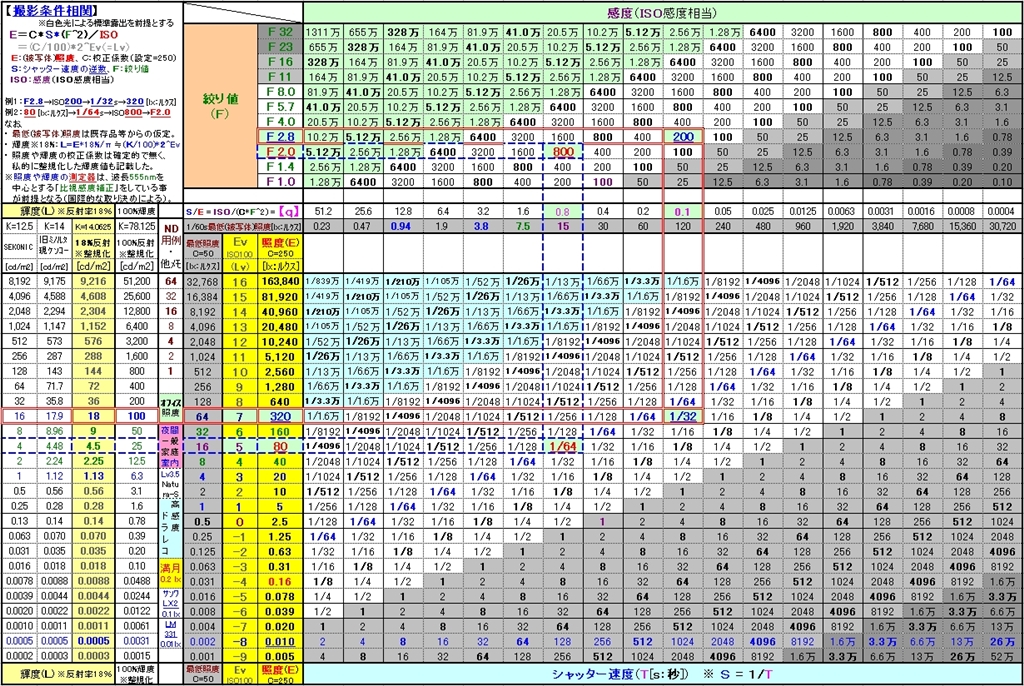Screen dimensions: 1024x686
Task: Select the Ev value -2 cell
Action: pyautogui.click(x=240, y=551)
